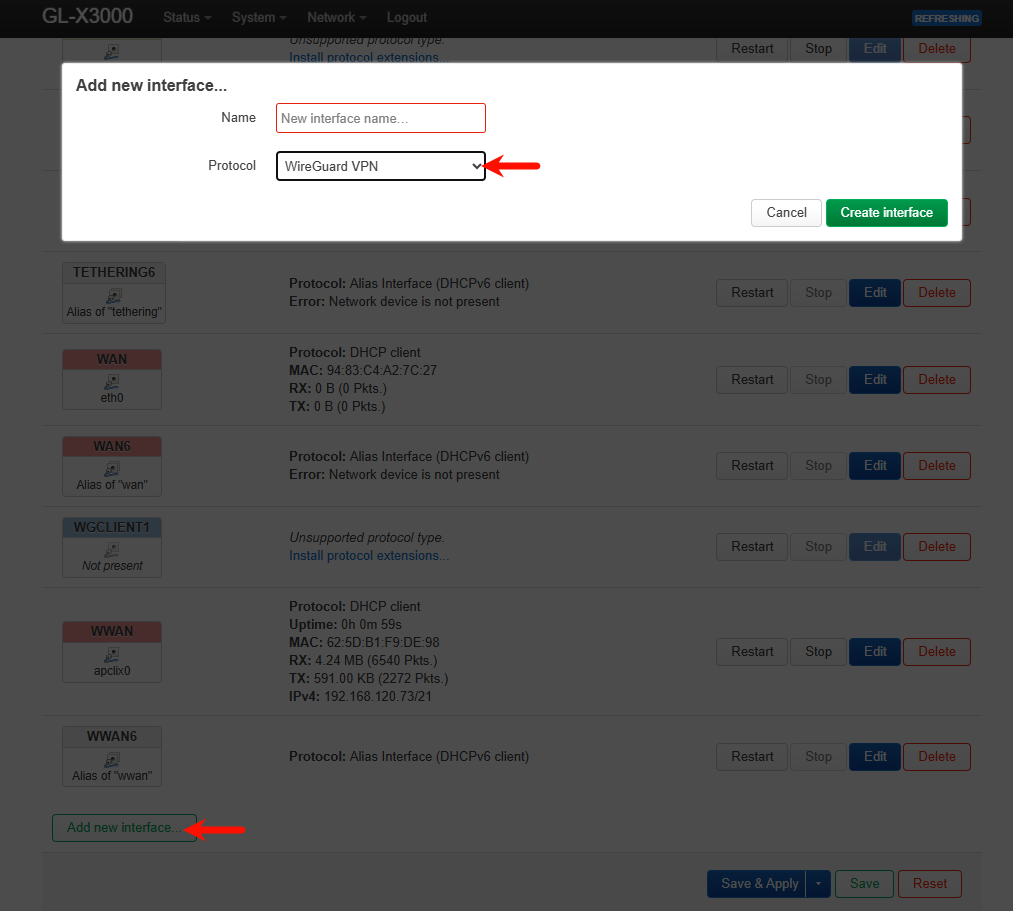
Task: Click the WWAN apclix0 device icon
Action: tap(112, 654)
